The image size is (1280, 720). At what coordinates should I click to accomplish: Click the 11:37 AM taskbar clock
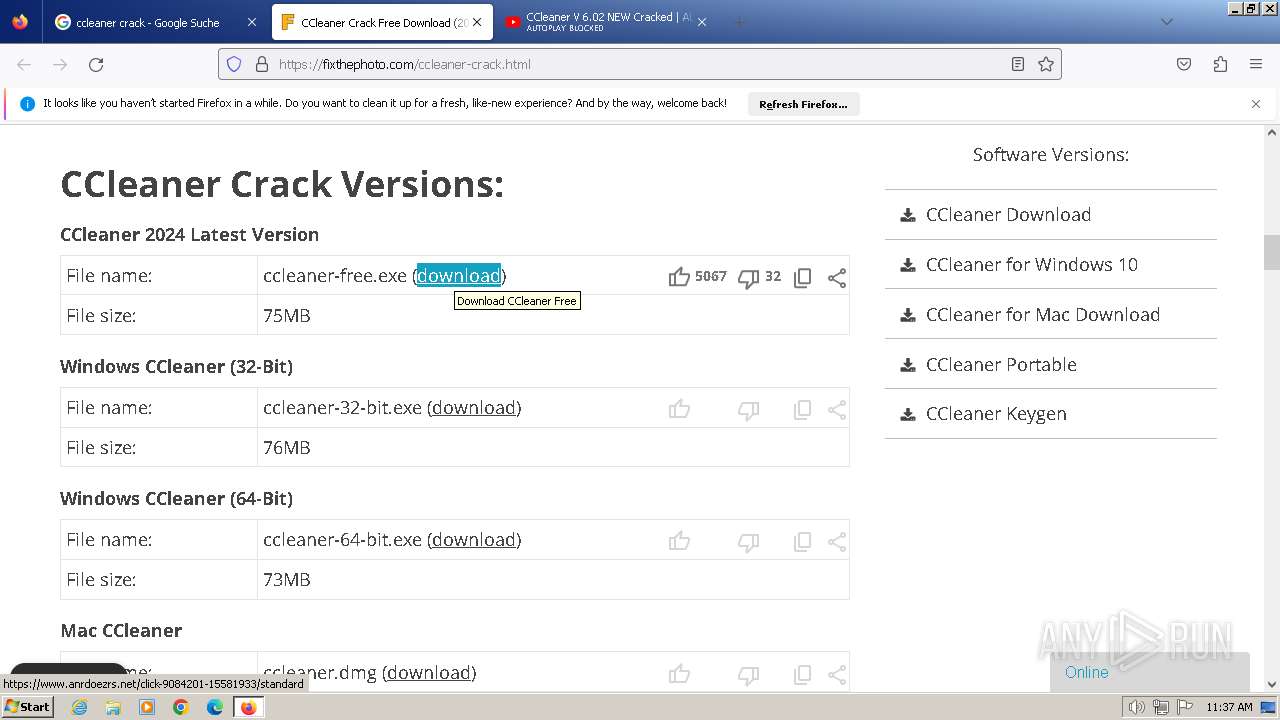pyautogui.click(x=1229, y=707)
